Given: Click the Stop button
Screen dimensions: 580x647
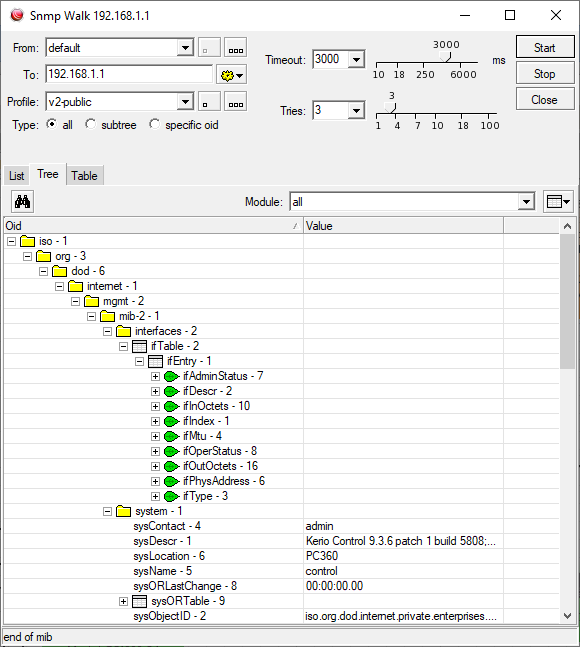Looking at the screenshot, I should (x=545, y=73).
